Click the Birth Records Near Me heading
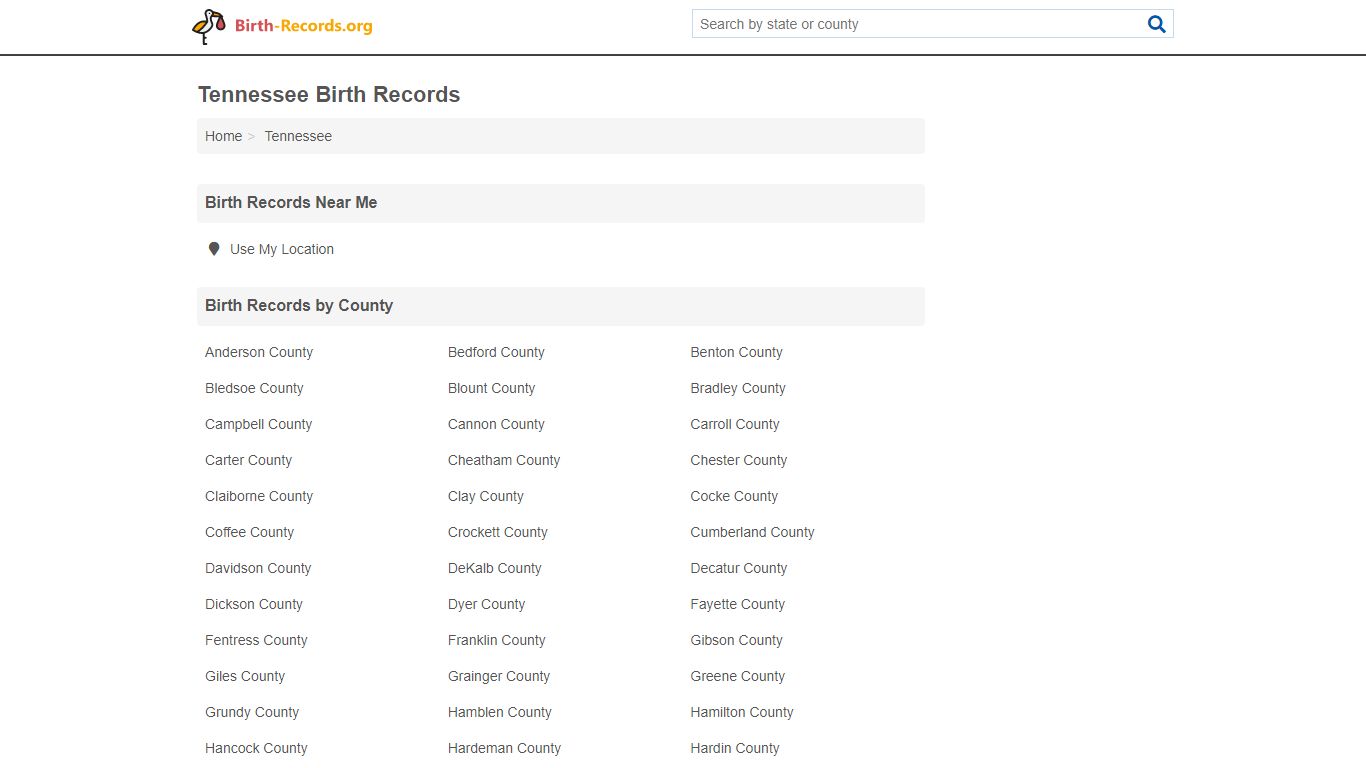This screenshot has height=768, width=1366. [x=291, y=202]
